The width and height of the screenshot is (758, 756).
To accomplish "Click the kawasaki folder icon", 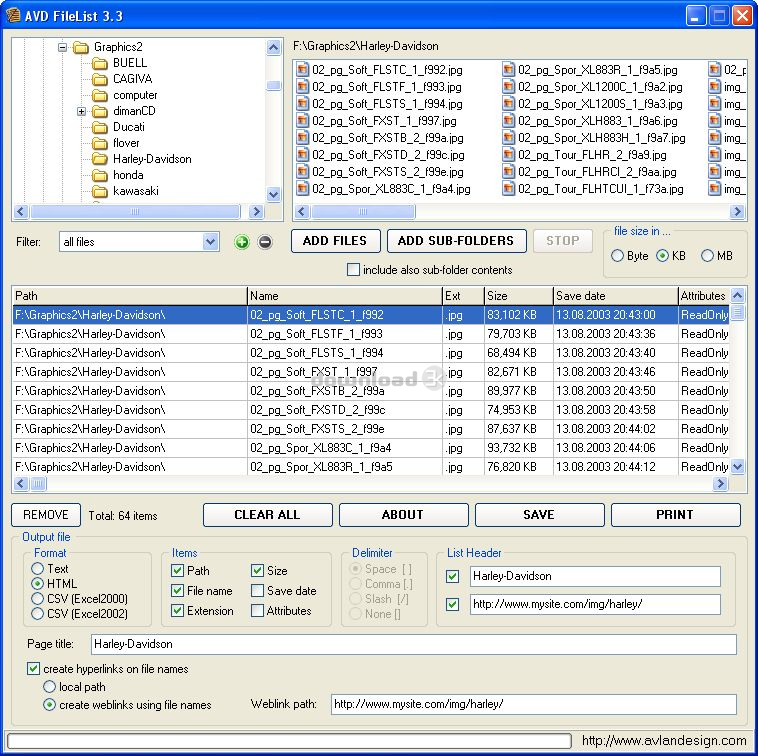I will click(x=99, y=191).
